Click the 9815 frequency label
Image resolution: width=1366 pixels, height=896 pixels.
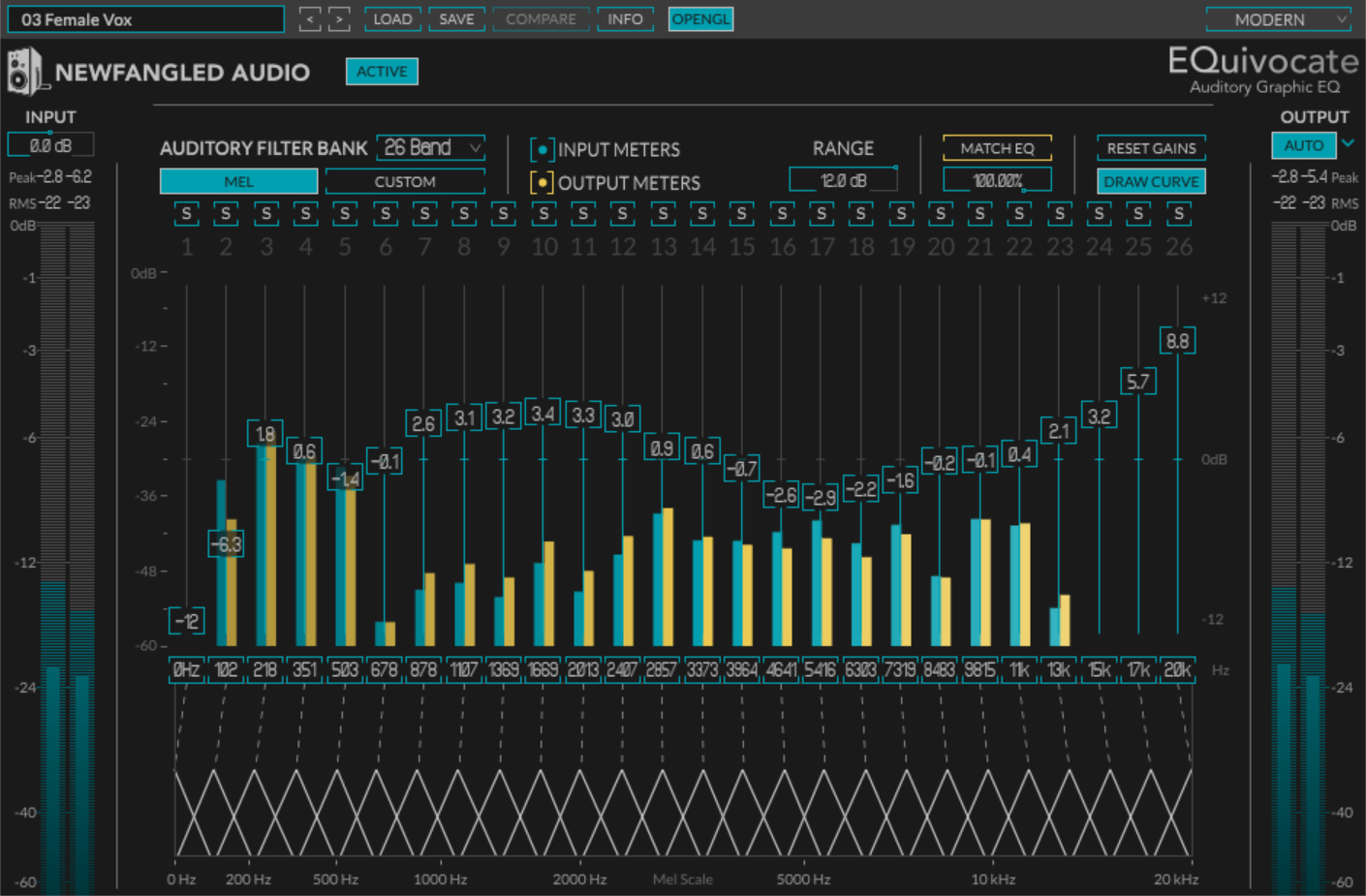tap(979, 669)
